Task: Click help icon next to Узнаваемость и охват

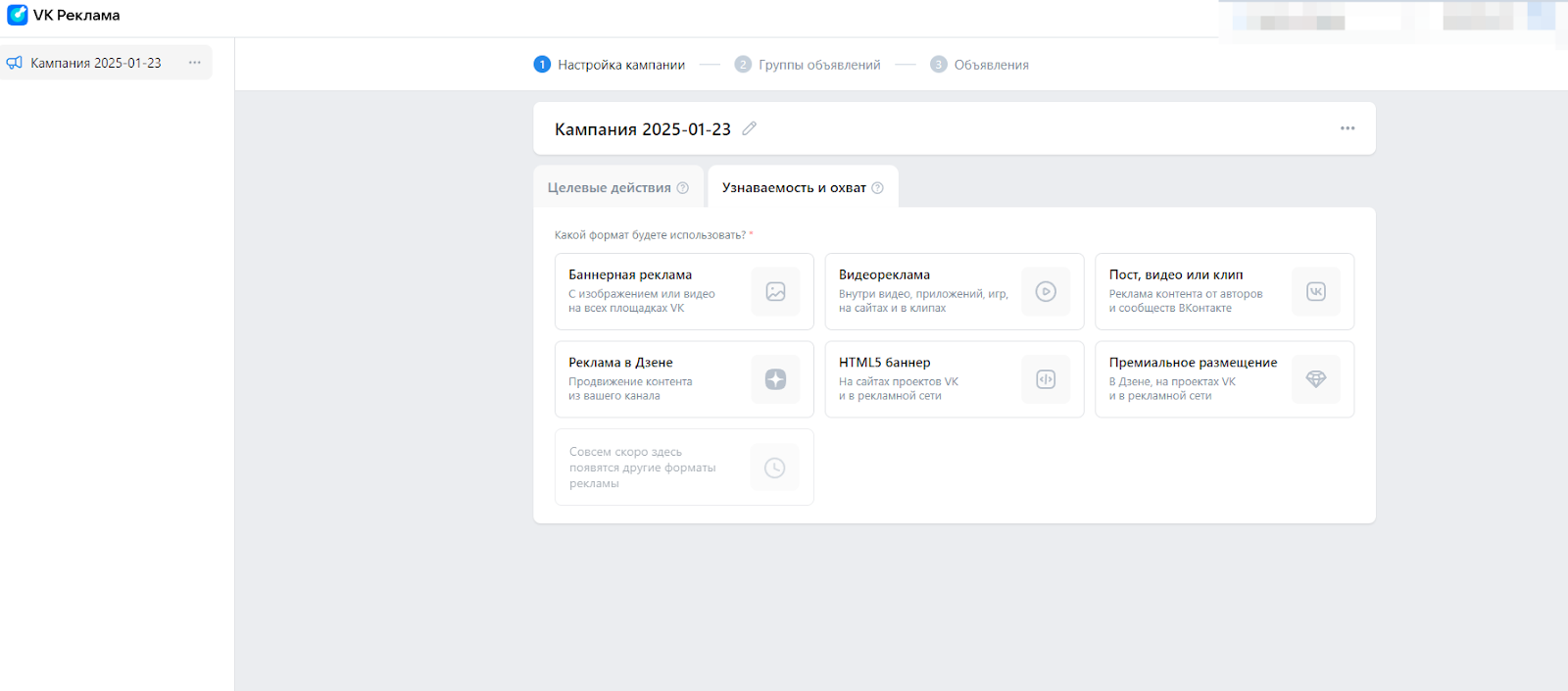Action: click(877, 188)
